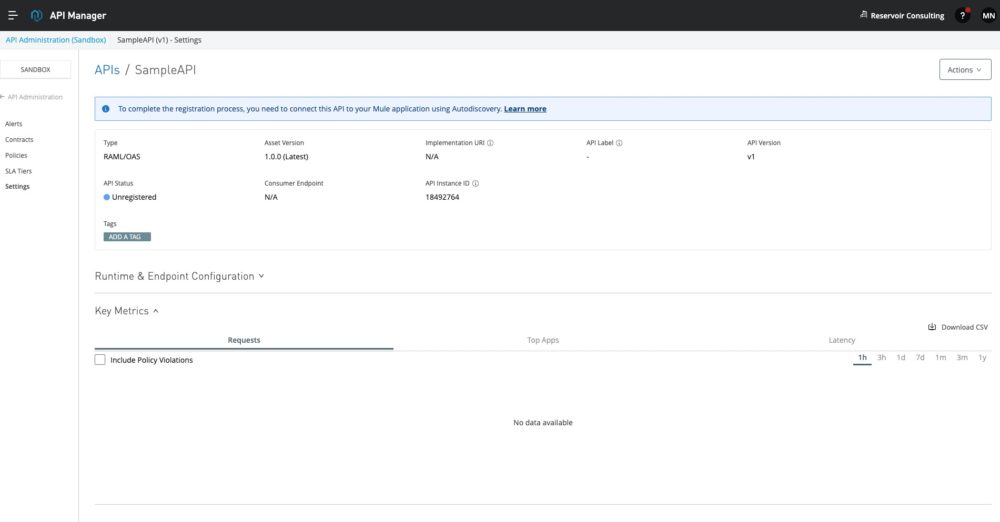Click the info icon in registration banner
Screen dimensions: 1000x522
coord(106,109)
